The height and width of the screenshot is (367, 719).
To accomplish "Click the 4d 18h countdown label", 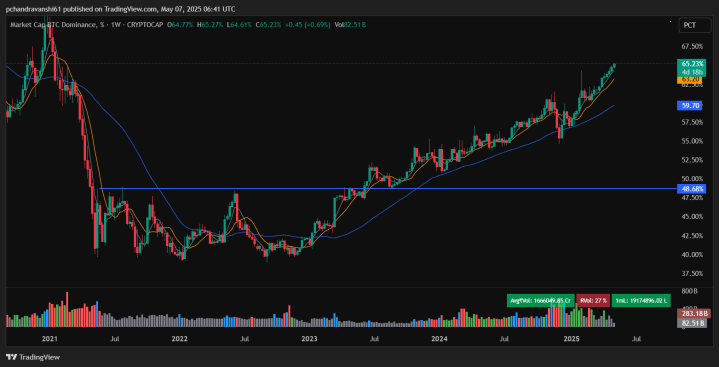I will coord(690,72).
